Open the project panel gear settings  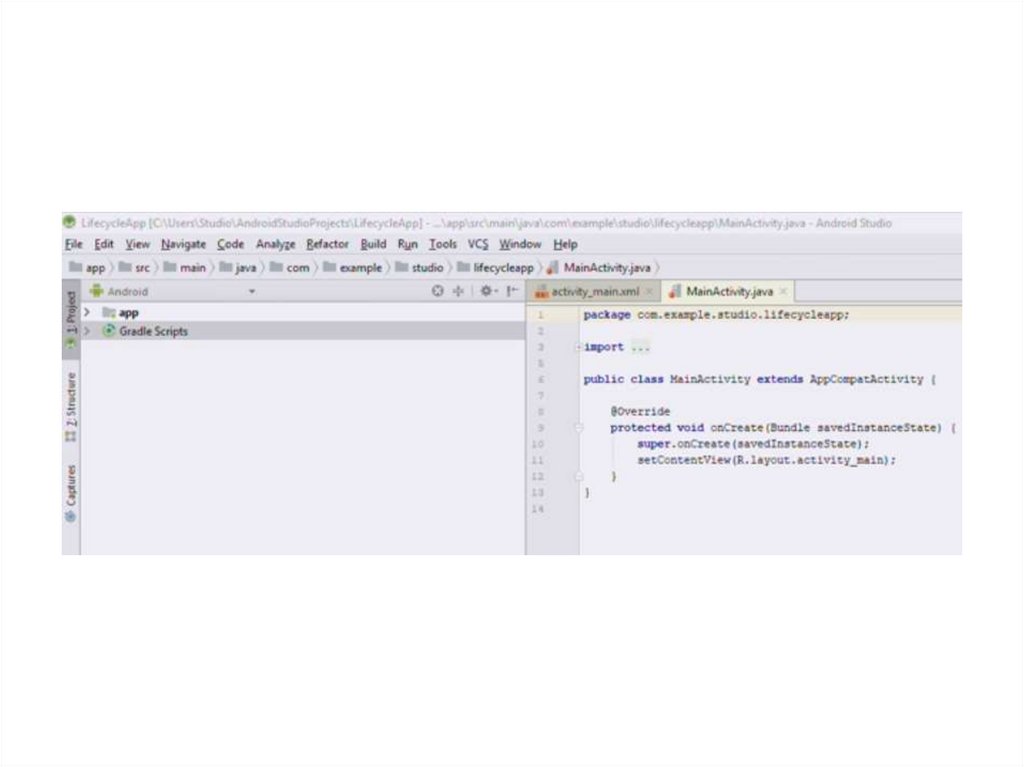click(x=488, y=291)
